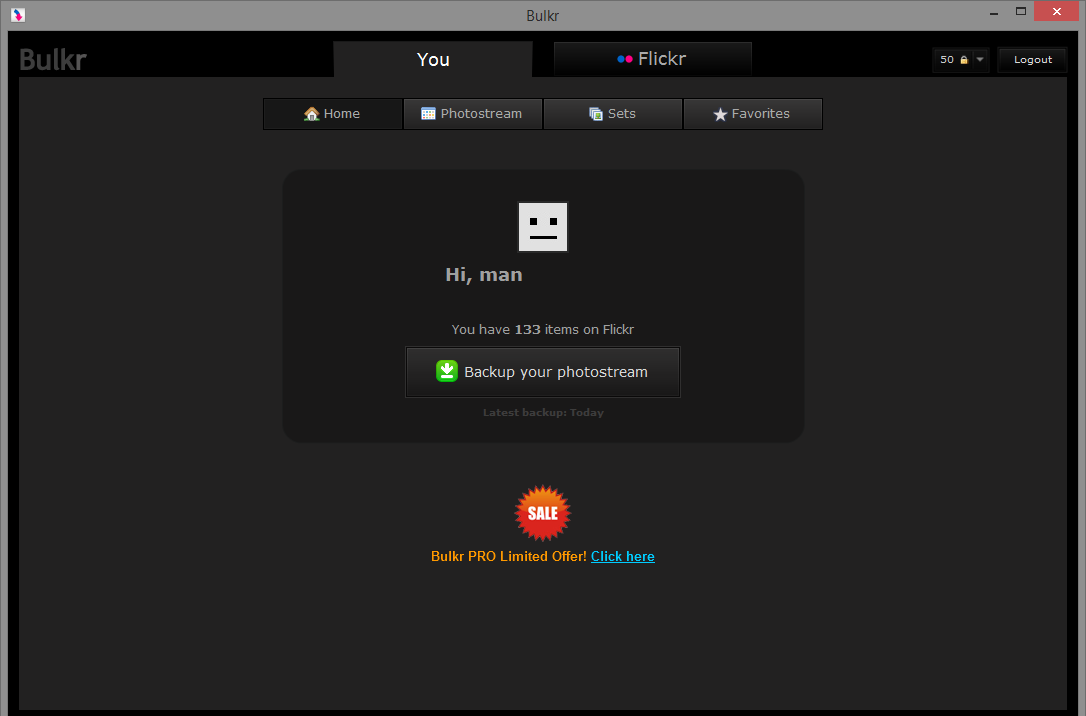Click the lock icon next to 50
This screenshot has width=1086, height=716.
[963, 60]
